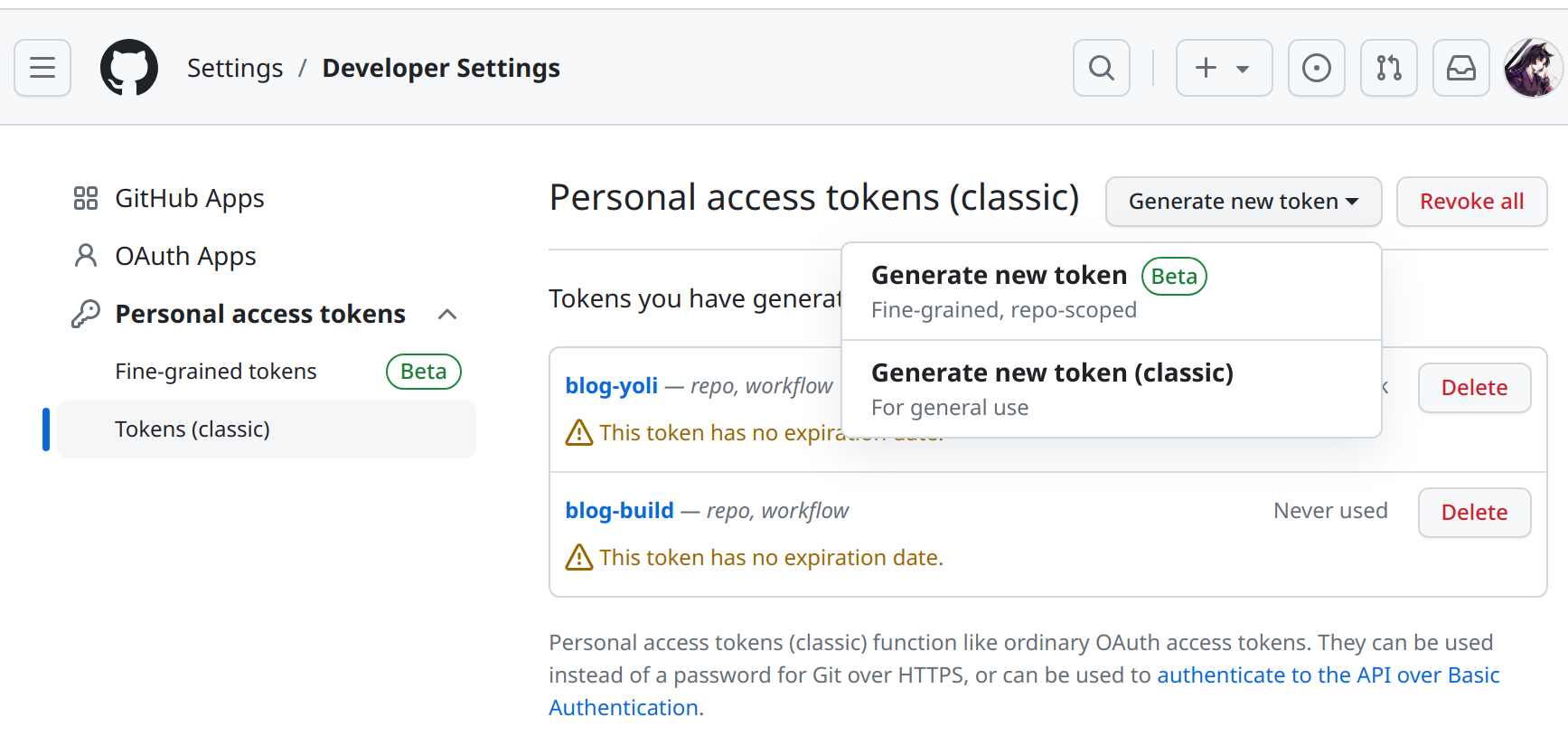1568x736 pixels.
Task: Toggle the Generate new token dropdown
Action: (1243, 202)
